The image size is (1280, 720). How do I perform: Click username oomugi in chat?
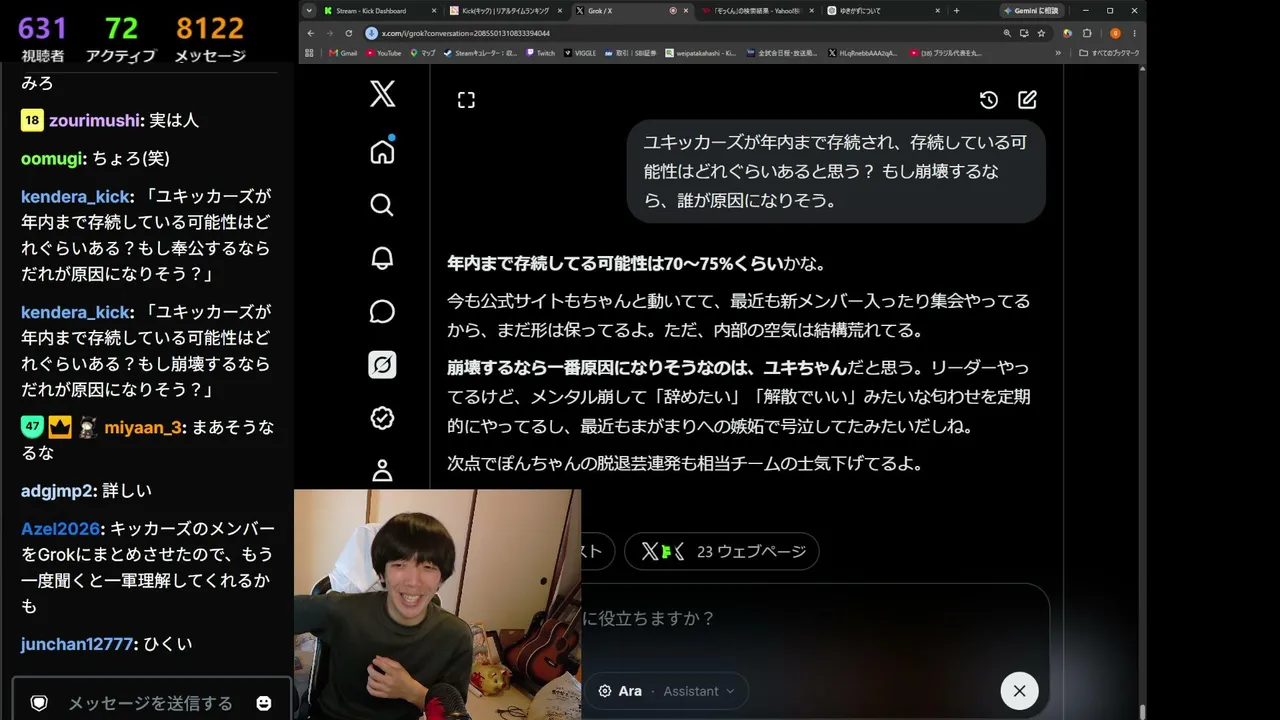[52, 158]
